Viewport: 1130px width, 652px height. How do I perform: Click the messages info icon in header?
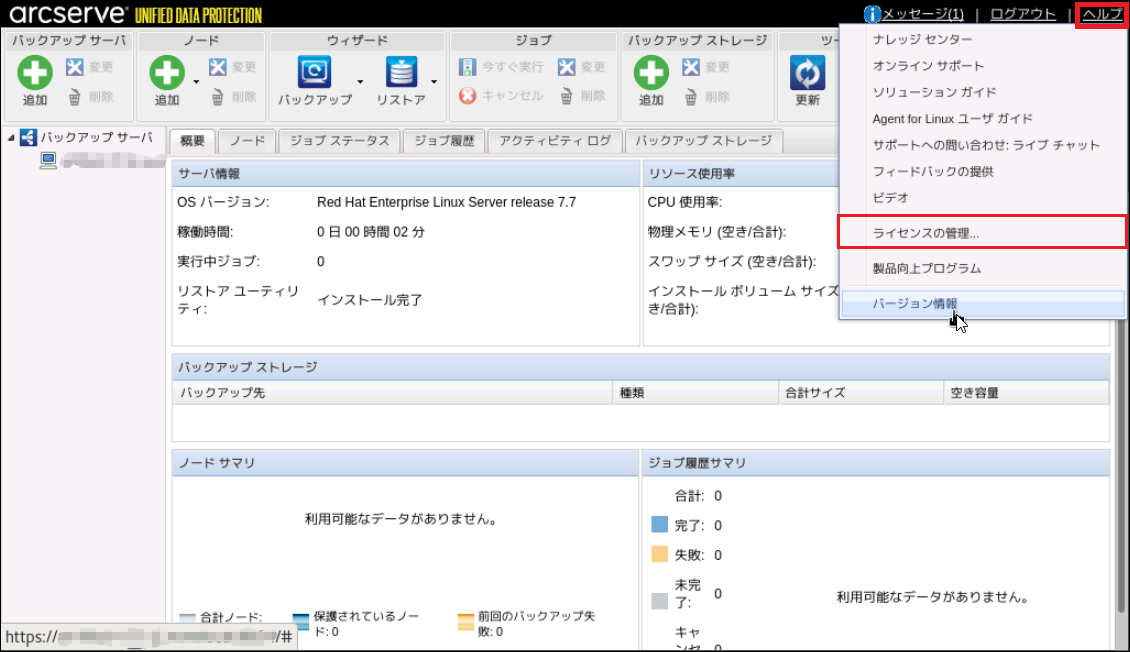coord(872,14)
